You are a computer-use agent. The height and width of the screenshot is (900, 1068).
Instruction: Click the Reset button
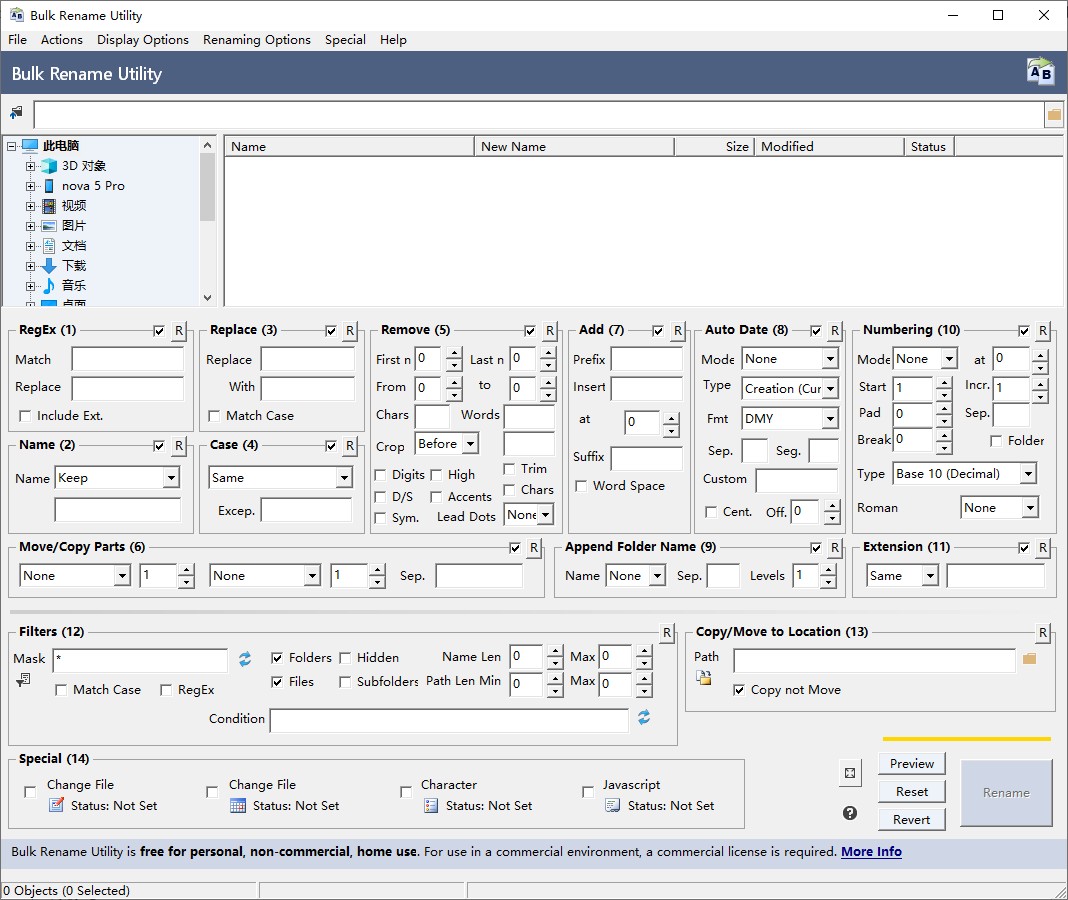coord(911,792)
